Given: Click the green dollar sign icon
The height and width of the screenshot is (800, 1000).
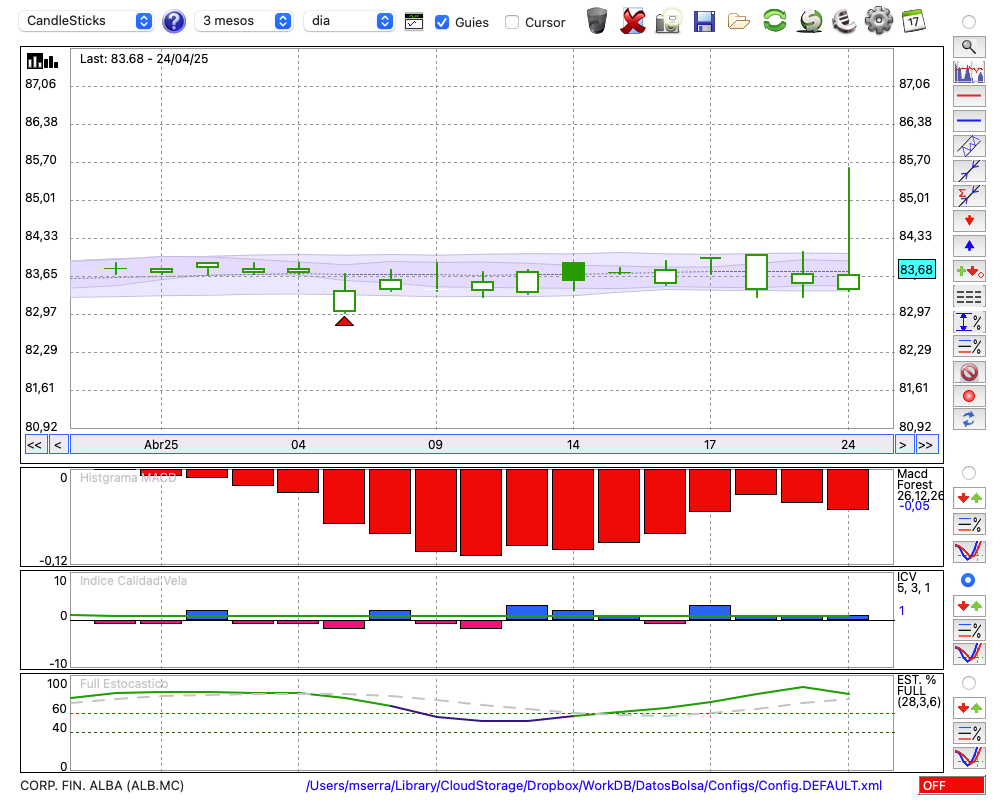Looking at the screenshot, I should pos(811,21).
